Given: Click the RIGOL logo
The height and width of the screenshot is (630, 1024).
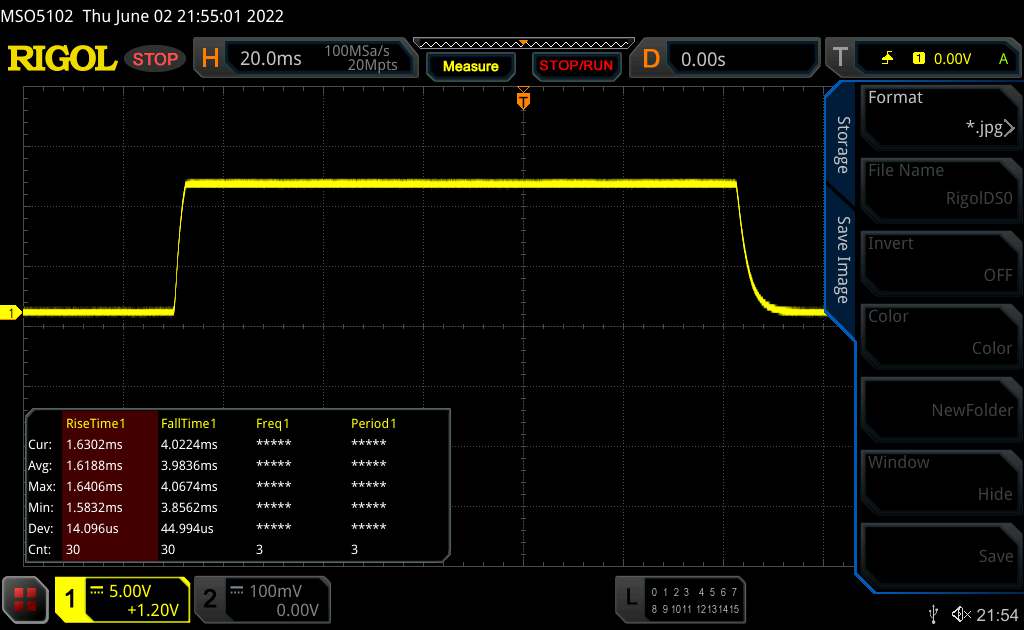Looking at the screenshot, I should click(62, 59).
